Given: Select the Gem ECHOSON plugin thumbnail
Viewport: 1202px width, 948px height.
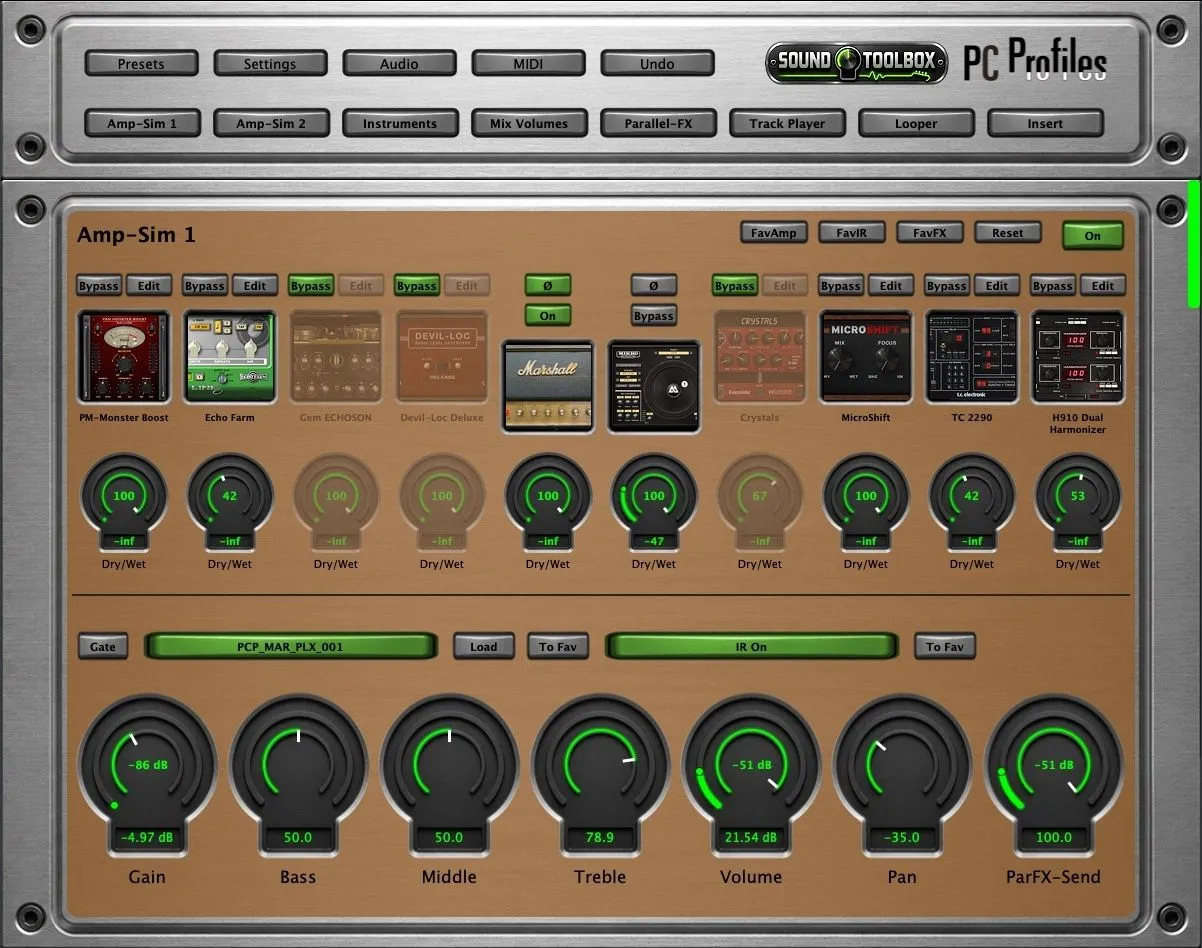Looking at the screenshot, I should (336, 357).
